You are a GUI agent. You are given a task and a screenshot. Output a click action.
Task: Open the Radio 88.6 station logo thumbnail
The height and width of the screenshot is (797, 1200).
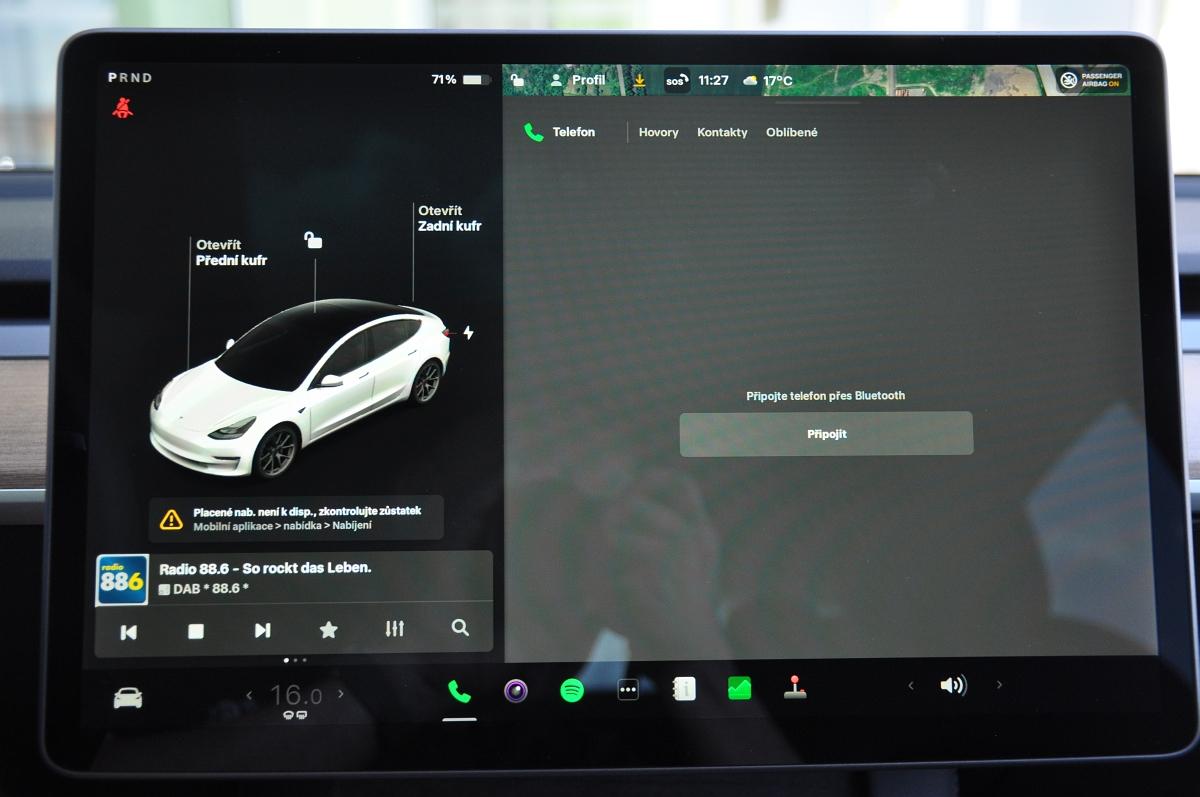[x=122, y=580]
